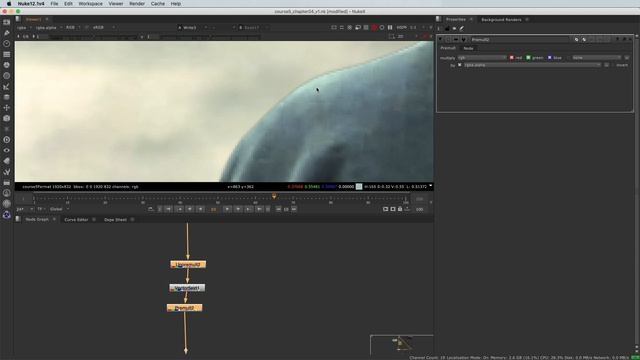Open the viewer rgba layer dropdown
The width and height of the screenshot is (640, 360).
pyautogui.click(x=24, y=27)
